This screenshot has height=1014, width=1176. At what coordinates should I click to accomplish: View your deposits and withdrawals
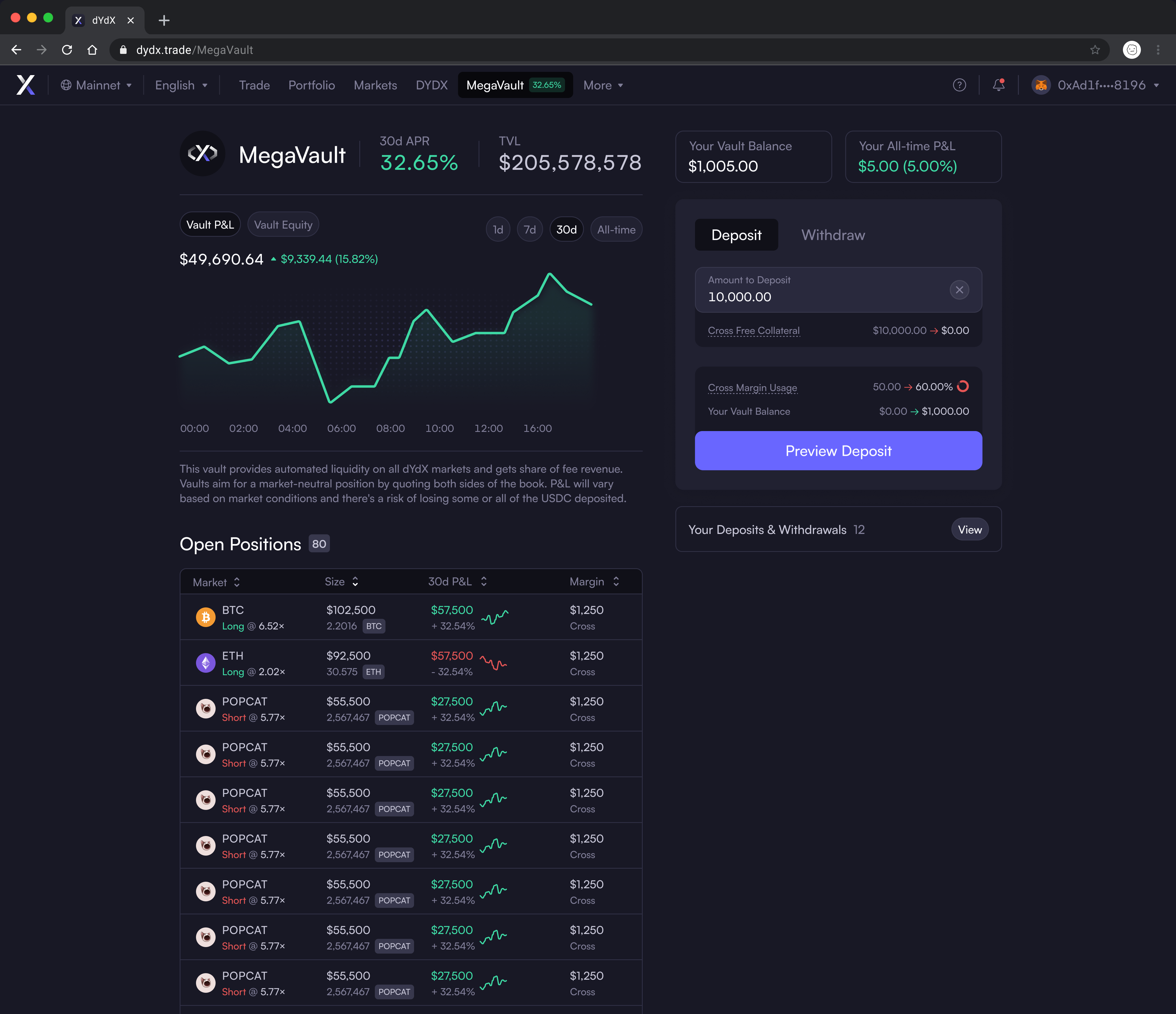pos(969,529)
